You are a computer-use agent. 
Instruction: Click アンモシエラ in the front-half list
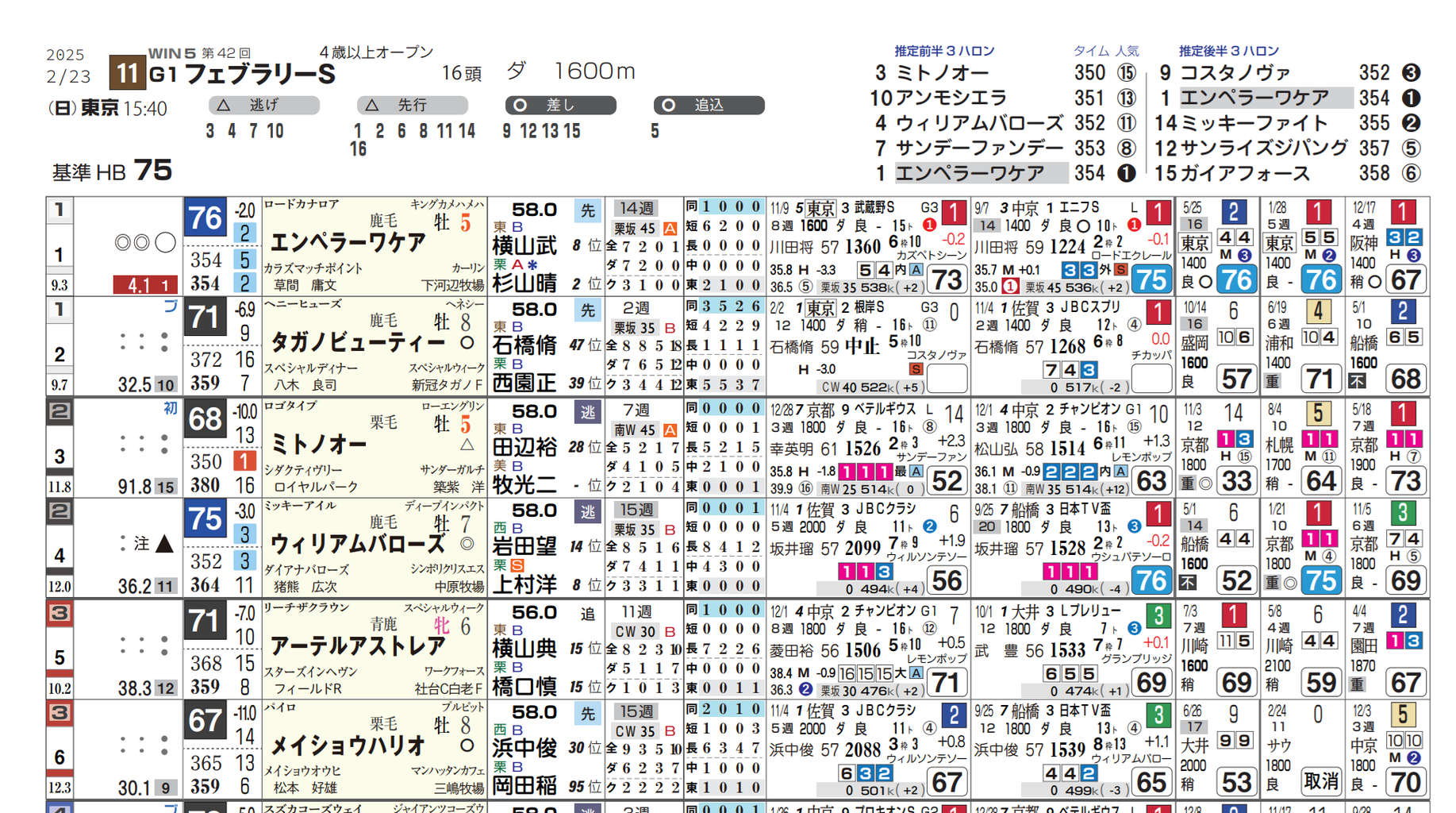[951, 98]
